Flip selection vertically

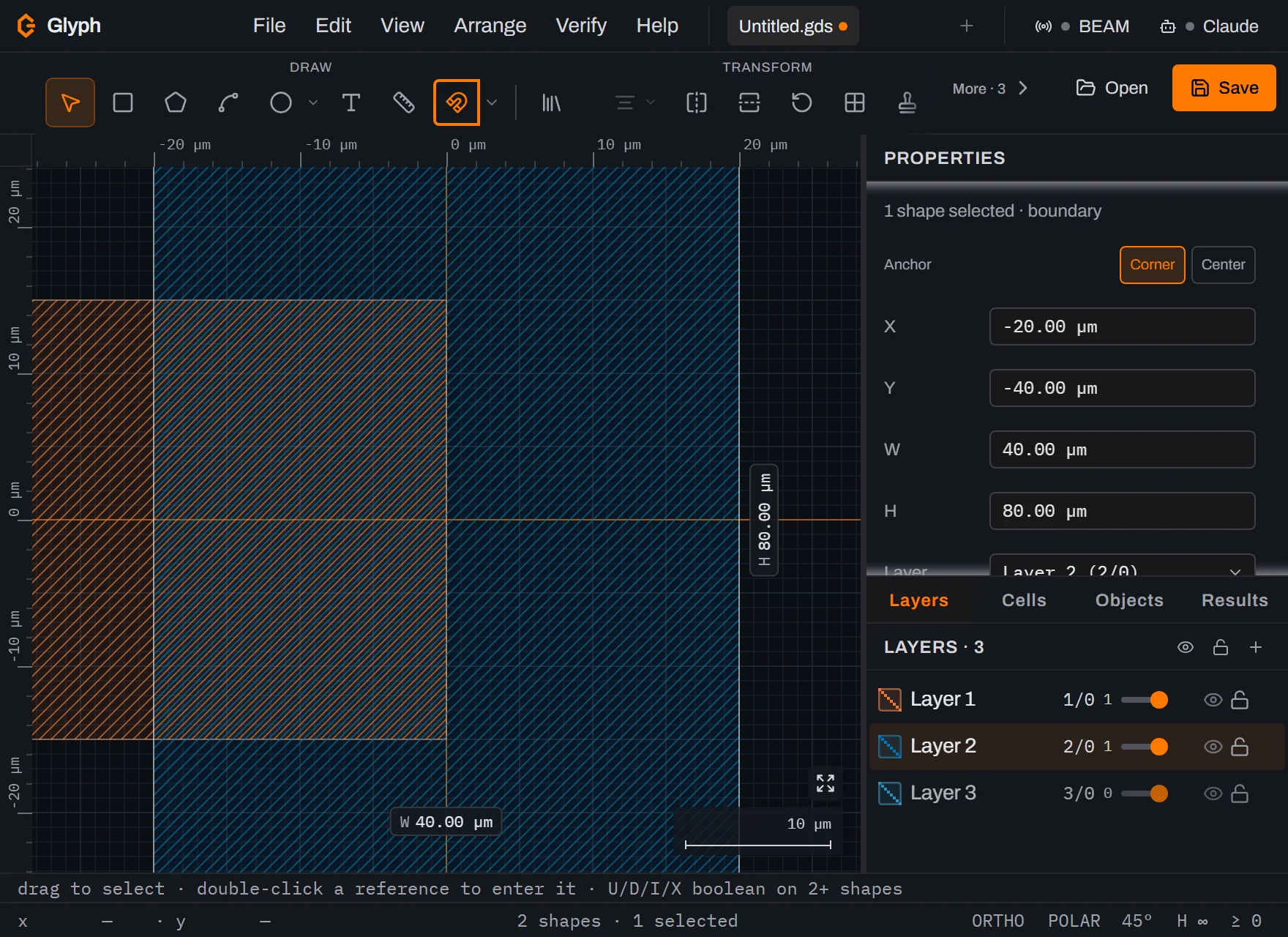pyautogui.click(x=749, y=102)
